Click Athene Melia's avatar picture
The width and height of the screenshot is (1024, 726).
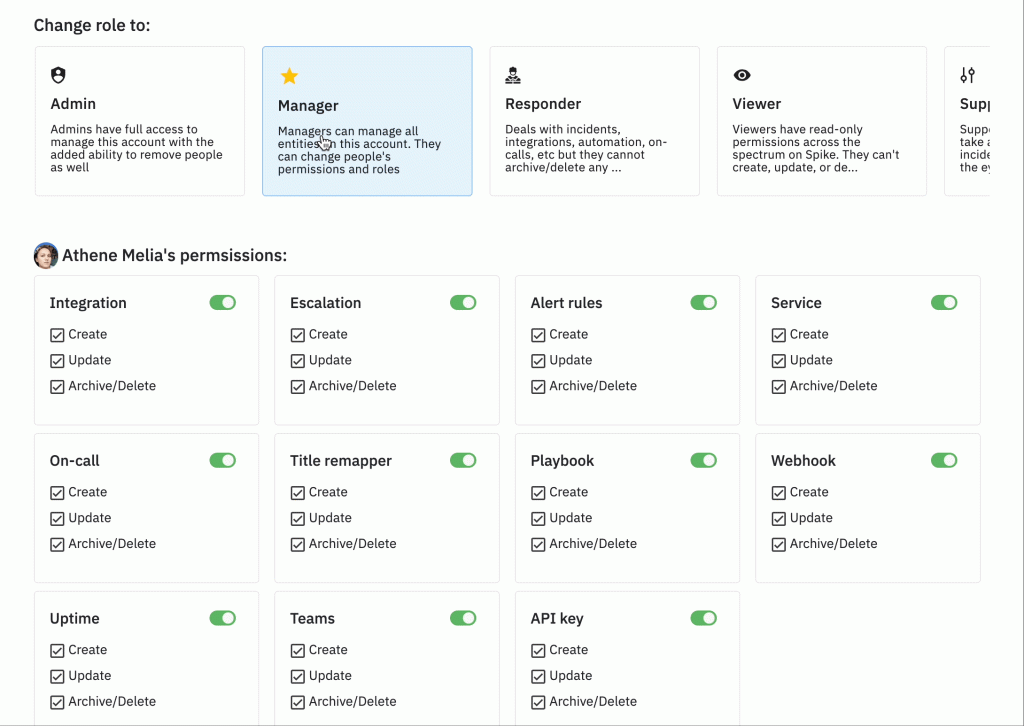[x=46, y=256]
